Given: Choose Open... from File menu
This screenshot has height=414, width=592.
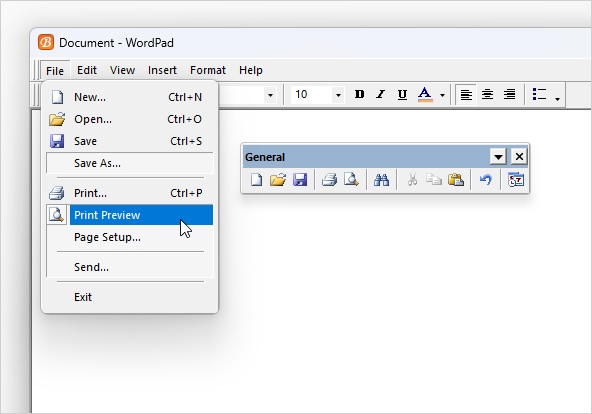Looking at the screenshot, I should pyautogui.click(x=130, y=119).
